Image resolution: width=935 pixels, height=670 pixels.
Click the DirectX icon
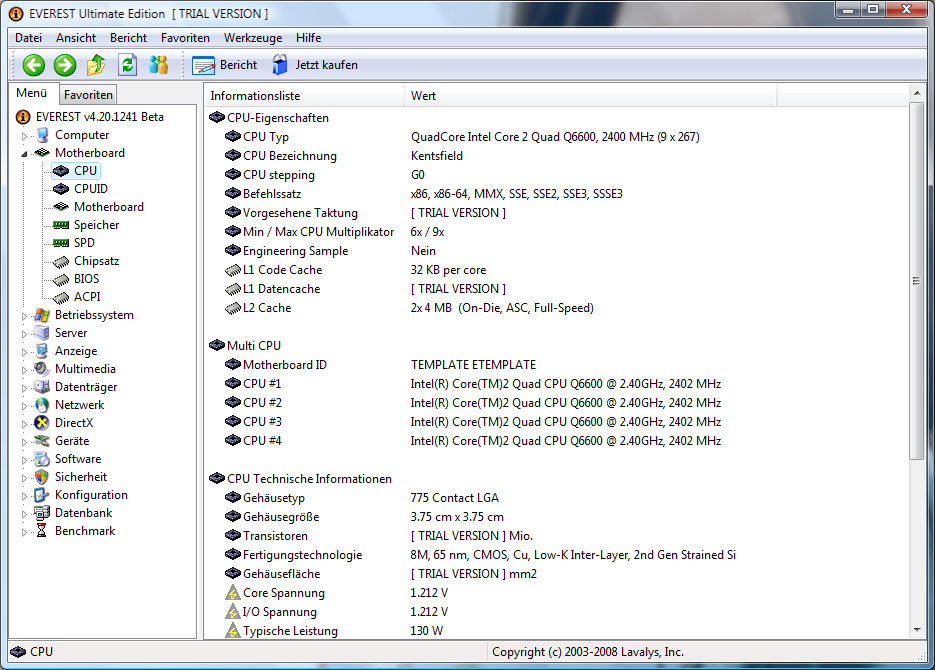click(42, 423)
